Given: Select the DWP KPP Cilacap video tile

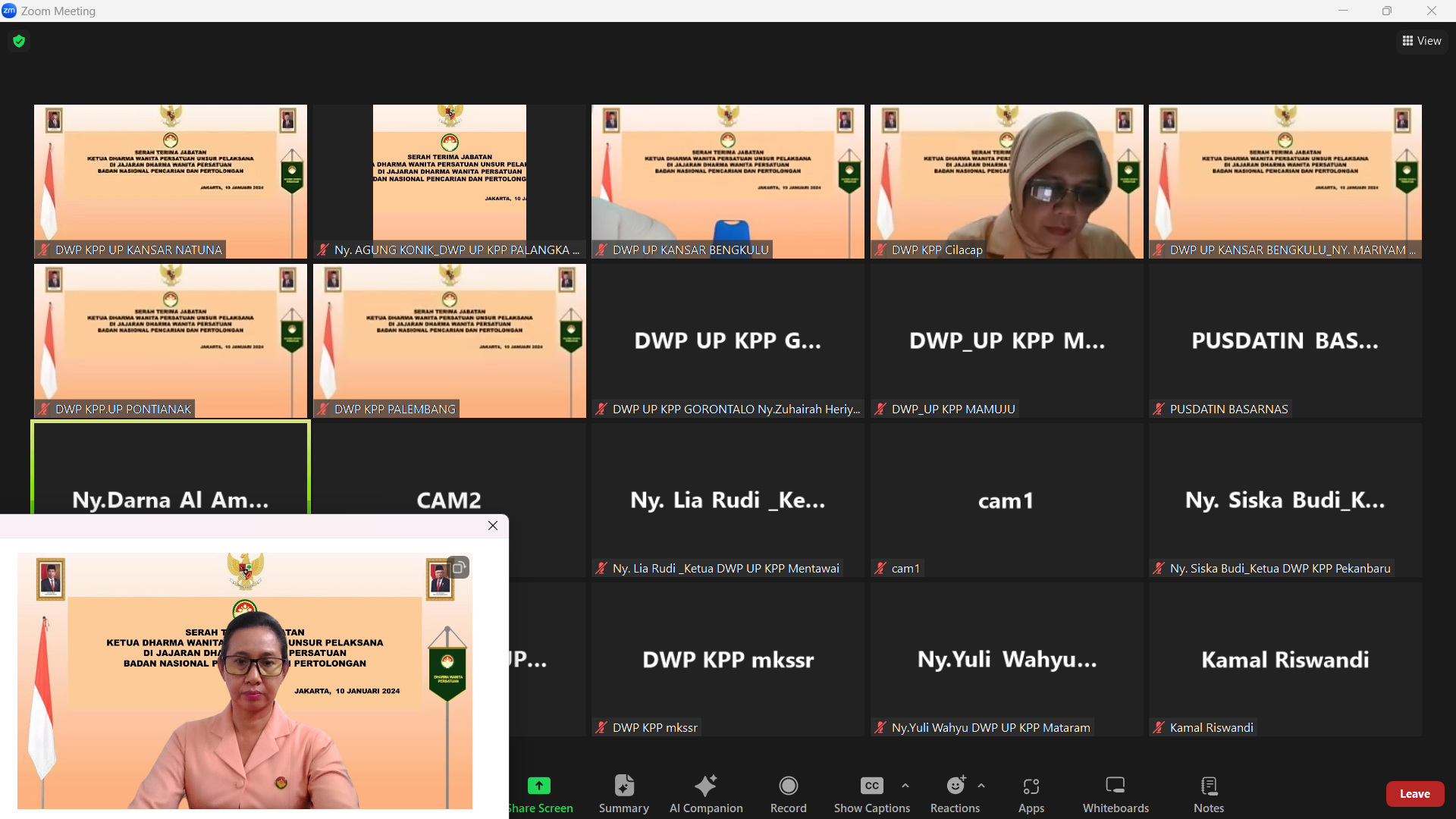Looking at the screenshot, I should point(1006,181).
